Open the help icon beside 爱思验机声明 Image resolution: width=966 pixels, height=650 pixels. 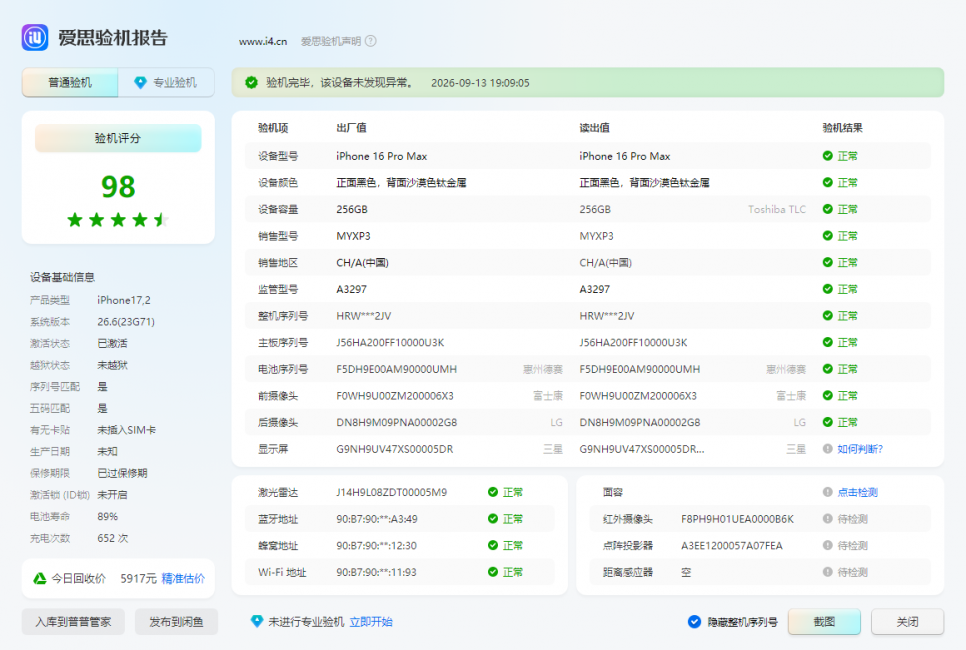click(x=371, y=41)
